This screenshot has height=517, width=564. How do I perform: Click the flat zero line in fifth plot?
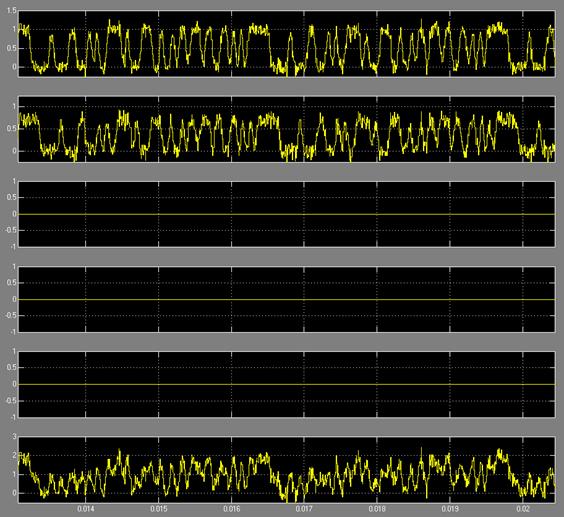[x=286, y=384]
